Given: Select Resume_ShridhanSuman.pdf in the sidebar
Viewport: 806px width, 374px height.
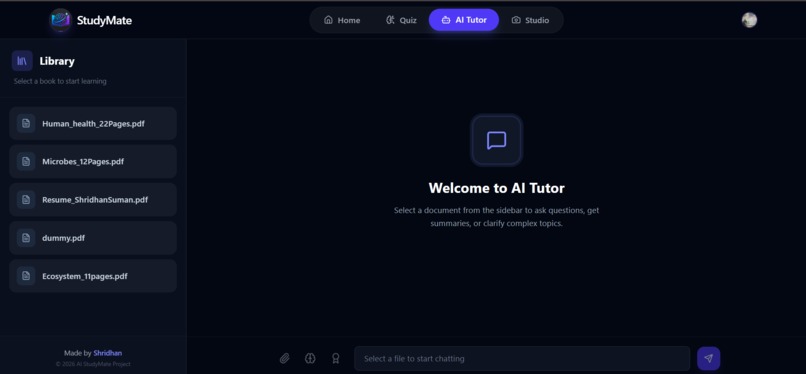Looking at the screenshot, I should click(93, 200).
